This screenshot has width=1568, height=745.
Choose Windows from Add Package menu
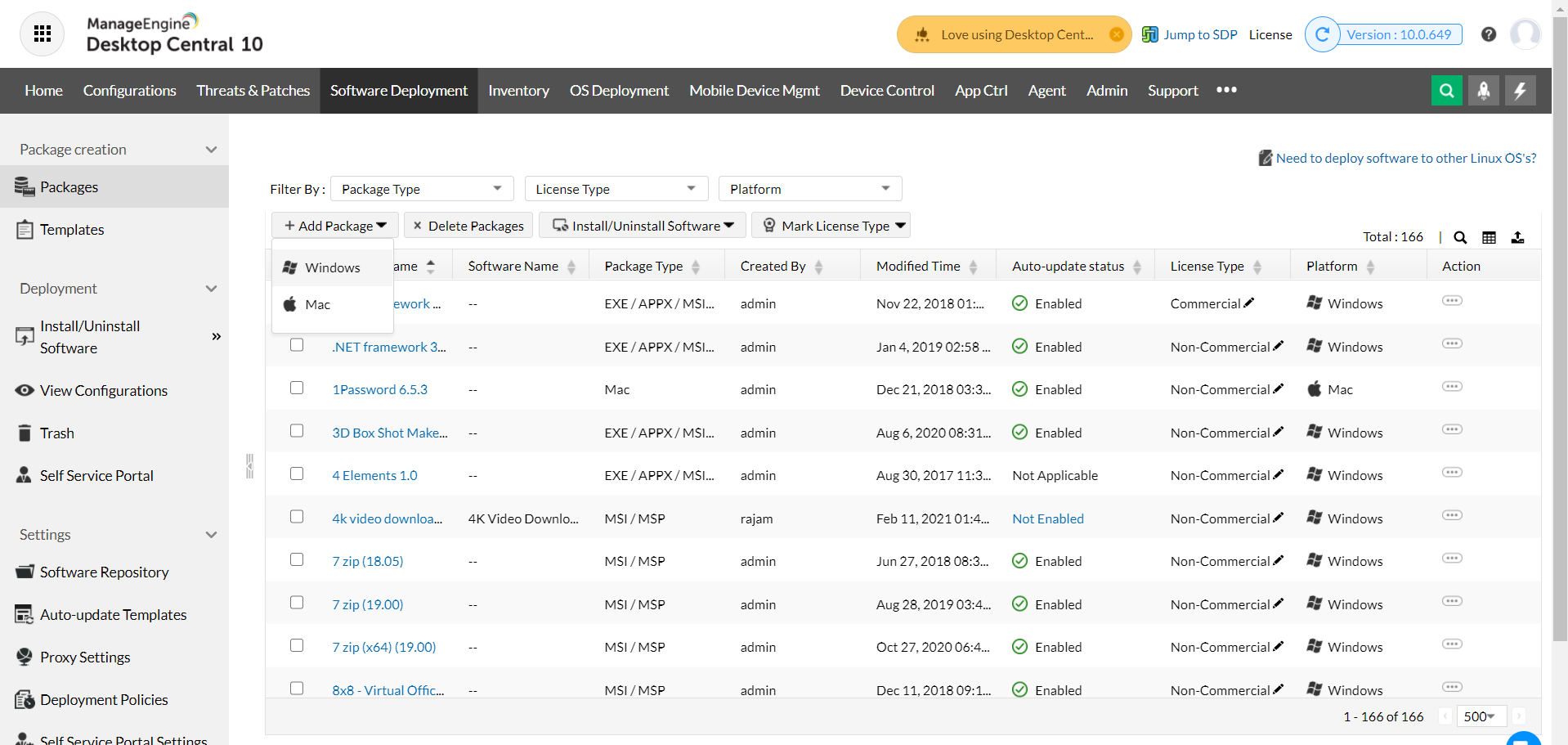point(332,267)
